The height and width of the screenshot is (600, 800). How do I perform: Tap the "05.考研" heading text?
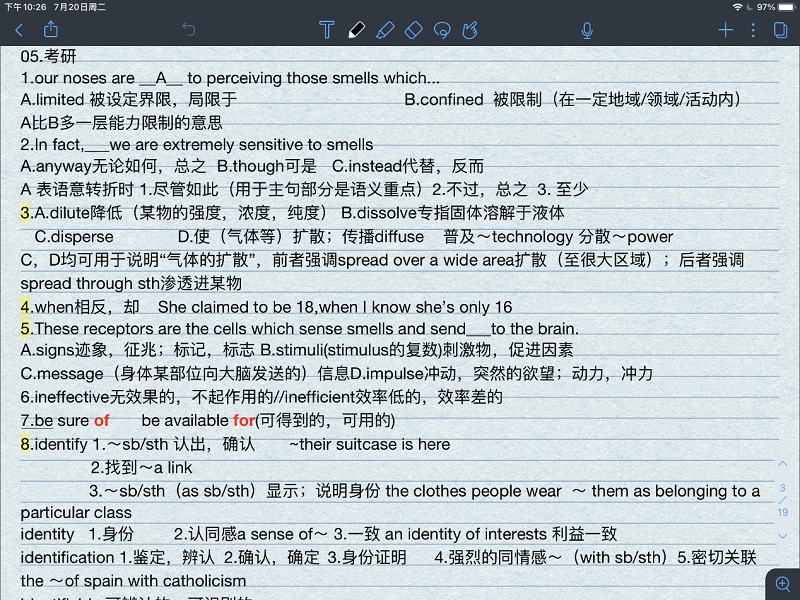point(49,55)
